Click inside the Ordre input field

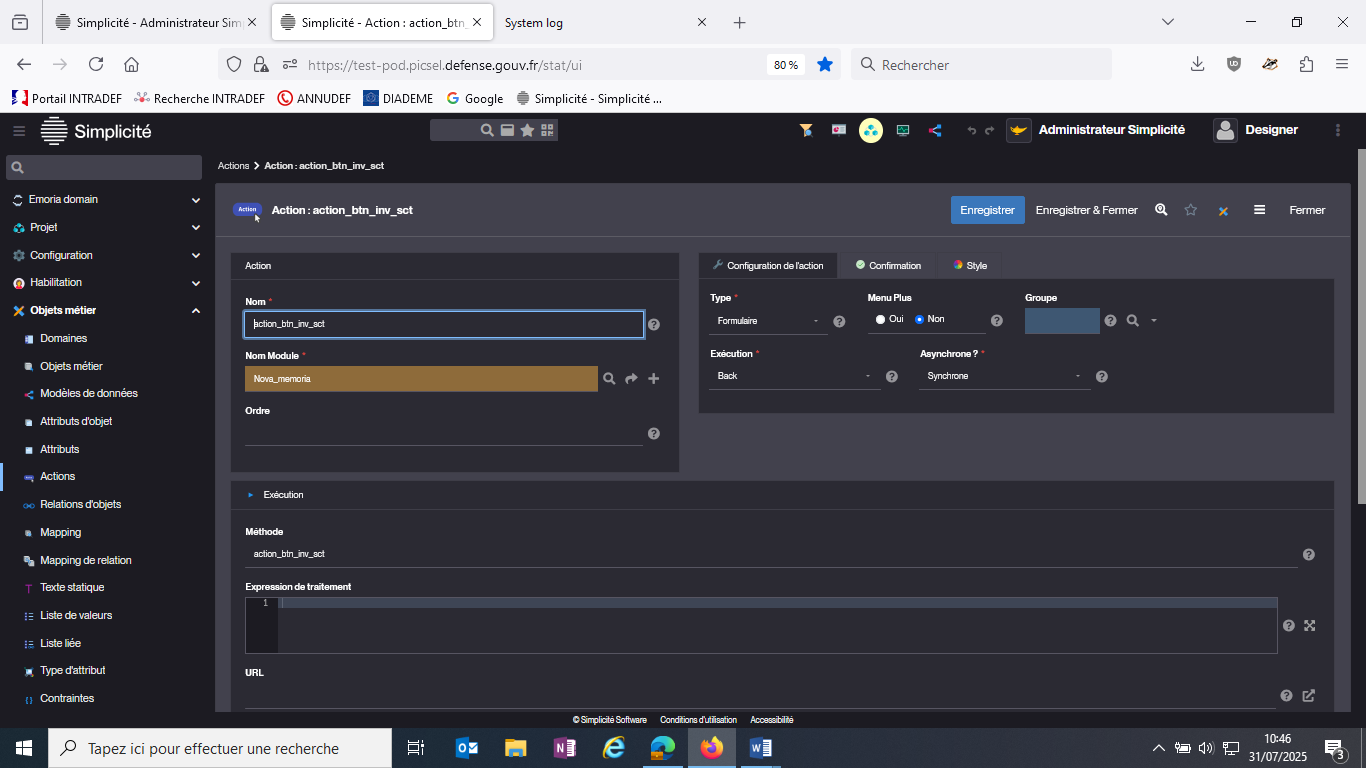443,434
